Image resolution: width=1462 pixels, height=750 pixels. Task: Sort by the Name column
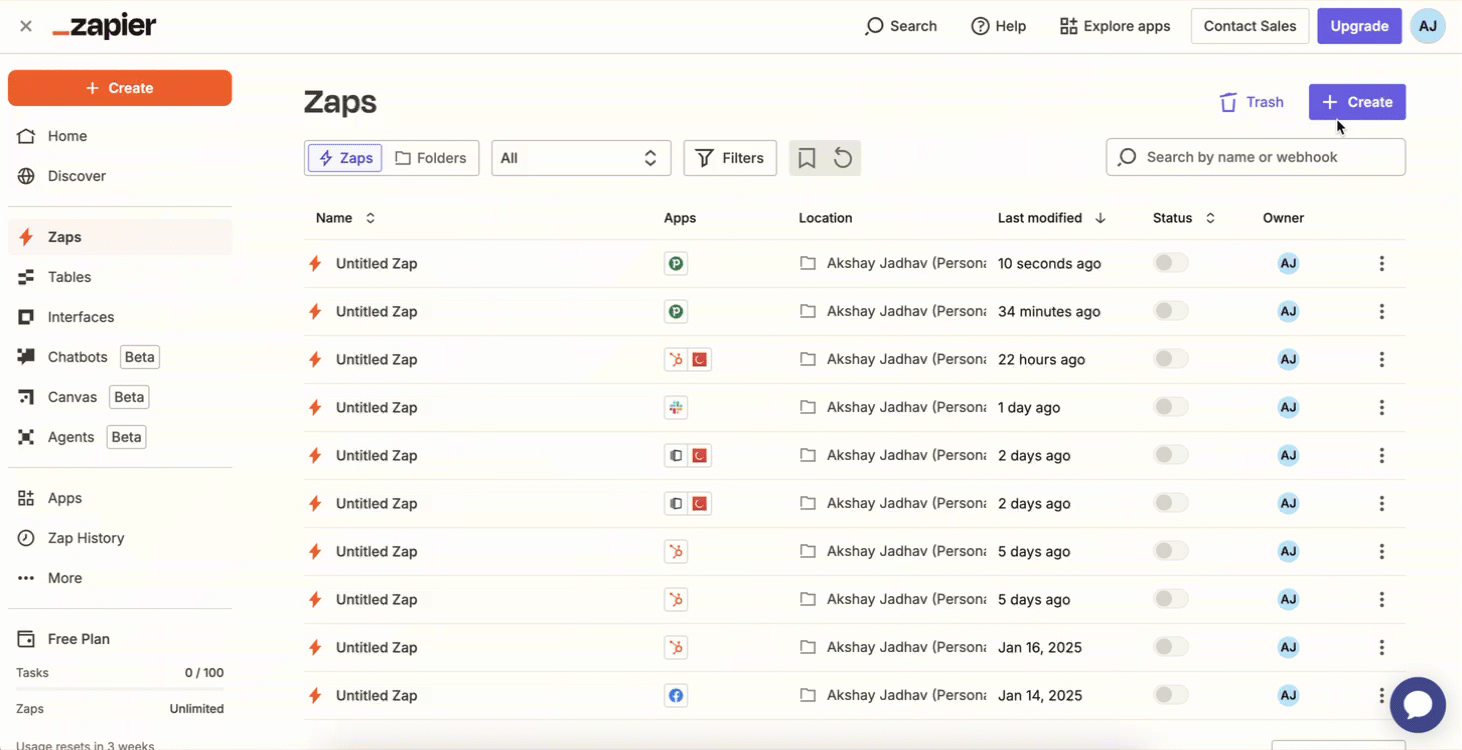pos(345,218)
